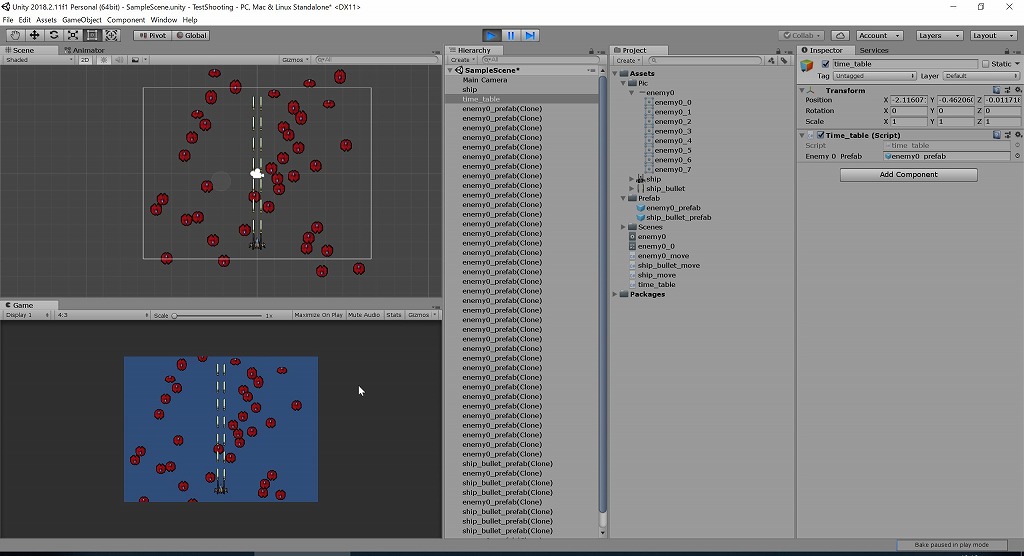1024x556 pixels.
Task: Click the Position X value field
Action: point(908,100)
